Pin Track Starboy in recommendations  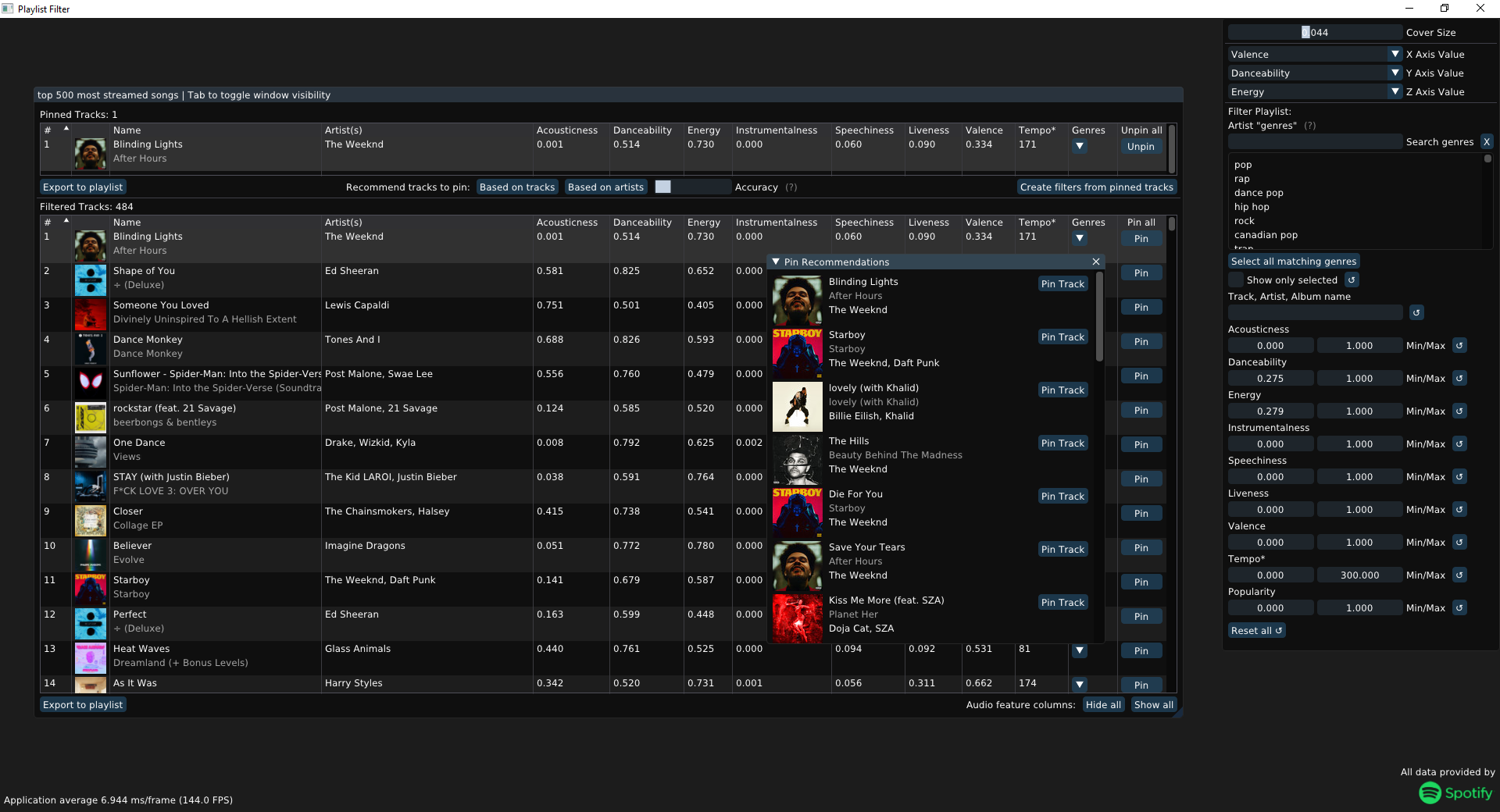pyautogui.click(x=1062, y=337)
